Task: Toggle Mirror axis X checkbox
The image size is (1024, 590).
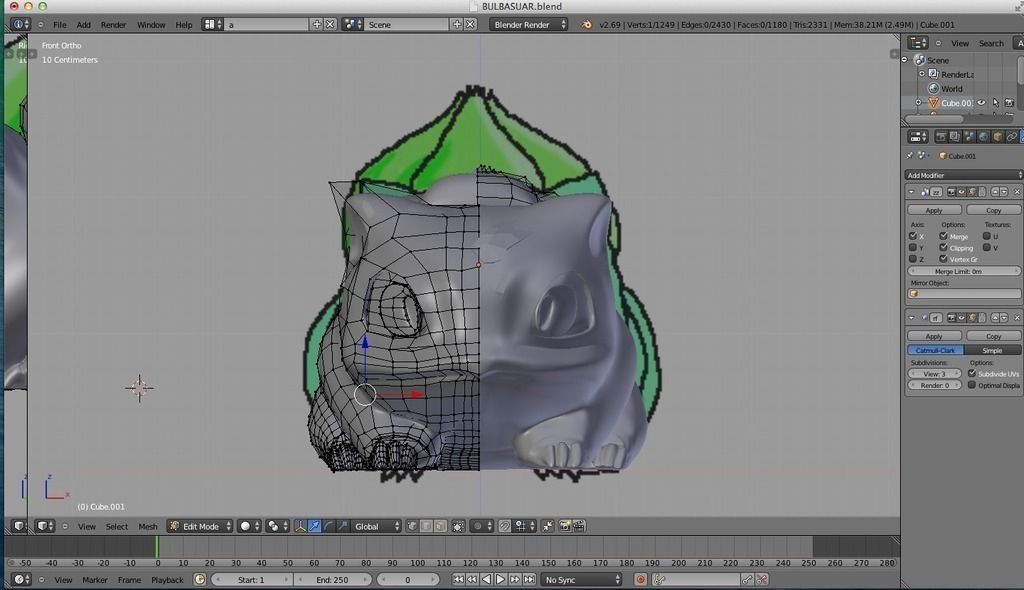Action: 913,236
